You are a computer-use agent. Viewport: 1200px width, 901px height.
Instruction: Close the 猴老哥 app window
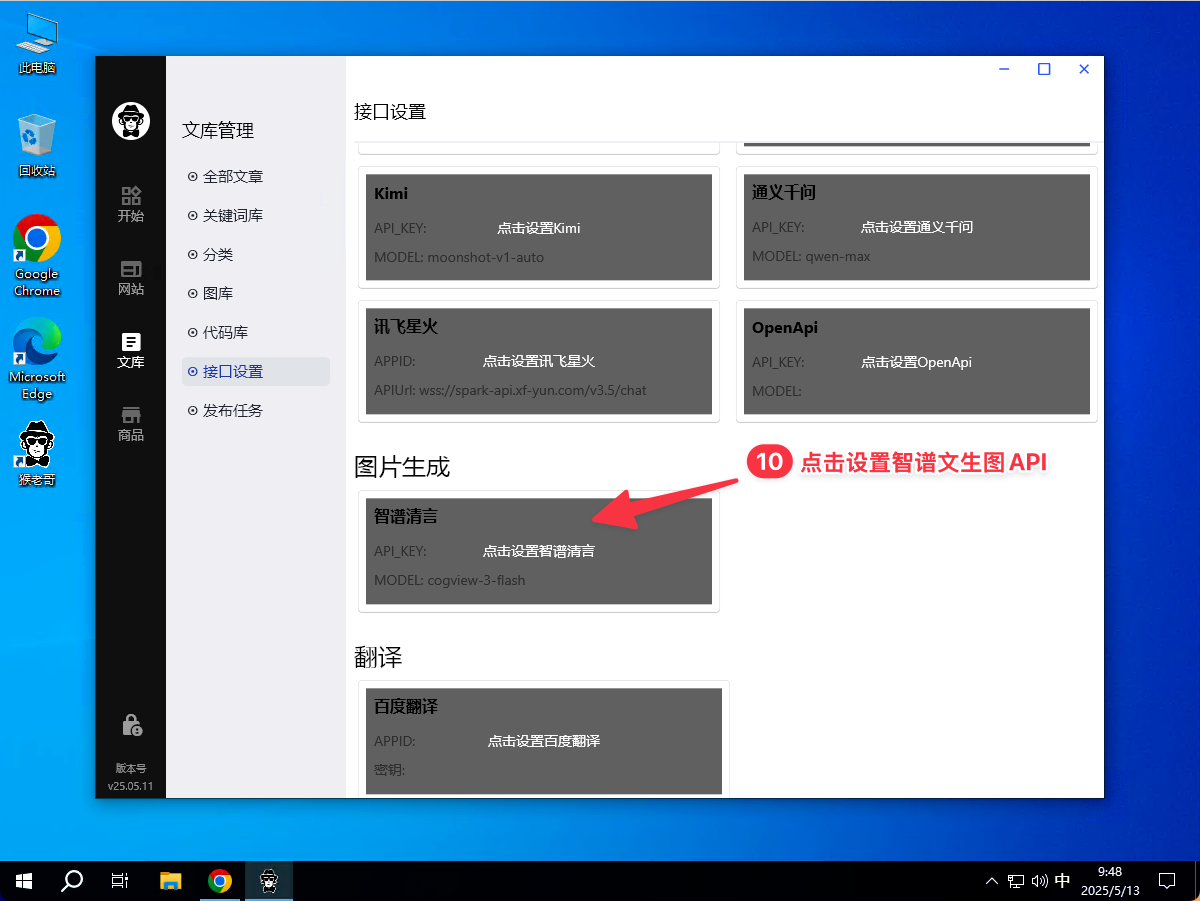[1084, 69]
